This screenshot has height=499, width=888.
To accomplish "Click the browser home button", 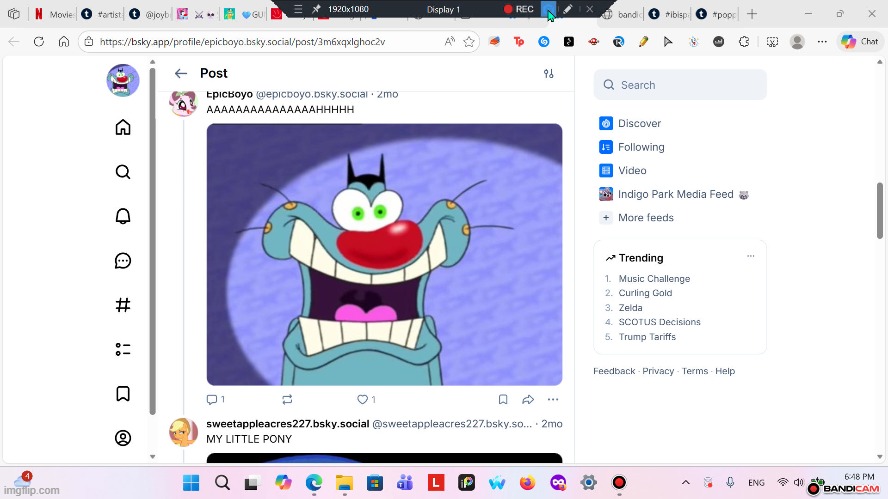I will click(64, 41).
